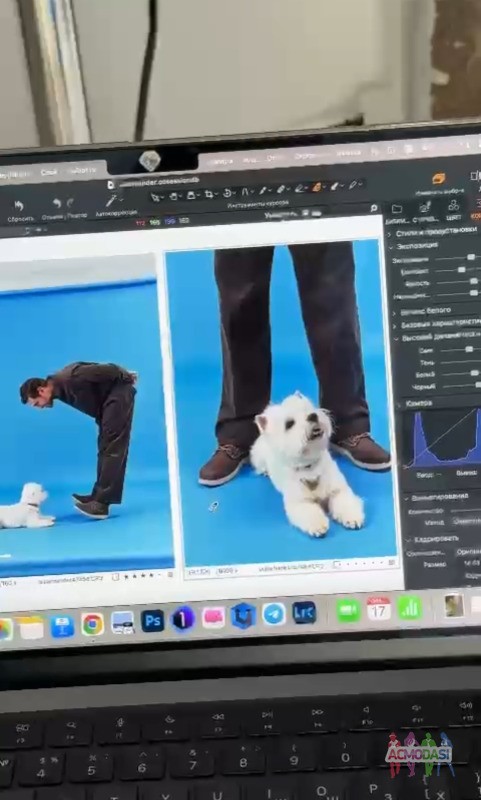Open the crop ratio dropdown

[x=467, y=552]
